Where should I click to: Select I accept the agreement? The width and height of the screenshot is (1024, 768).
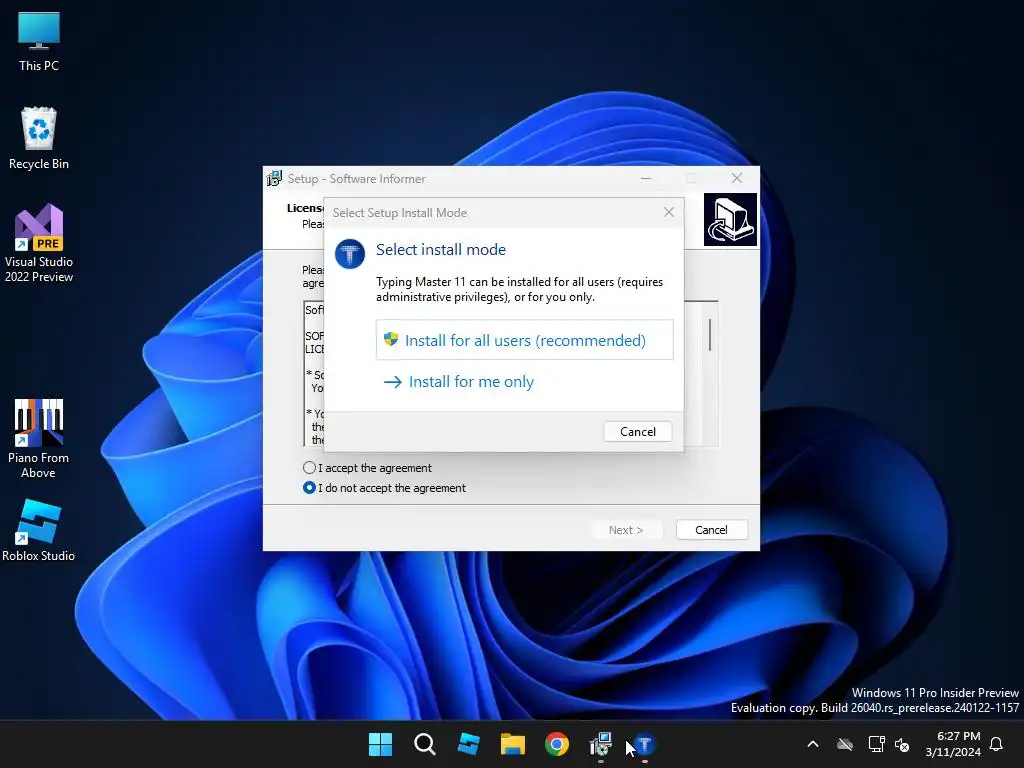(367, 468)
